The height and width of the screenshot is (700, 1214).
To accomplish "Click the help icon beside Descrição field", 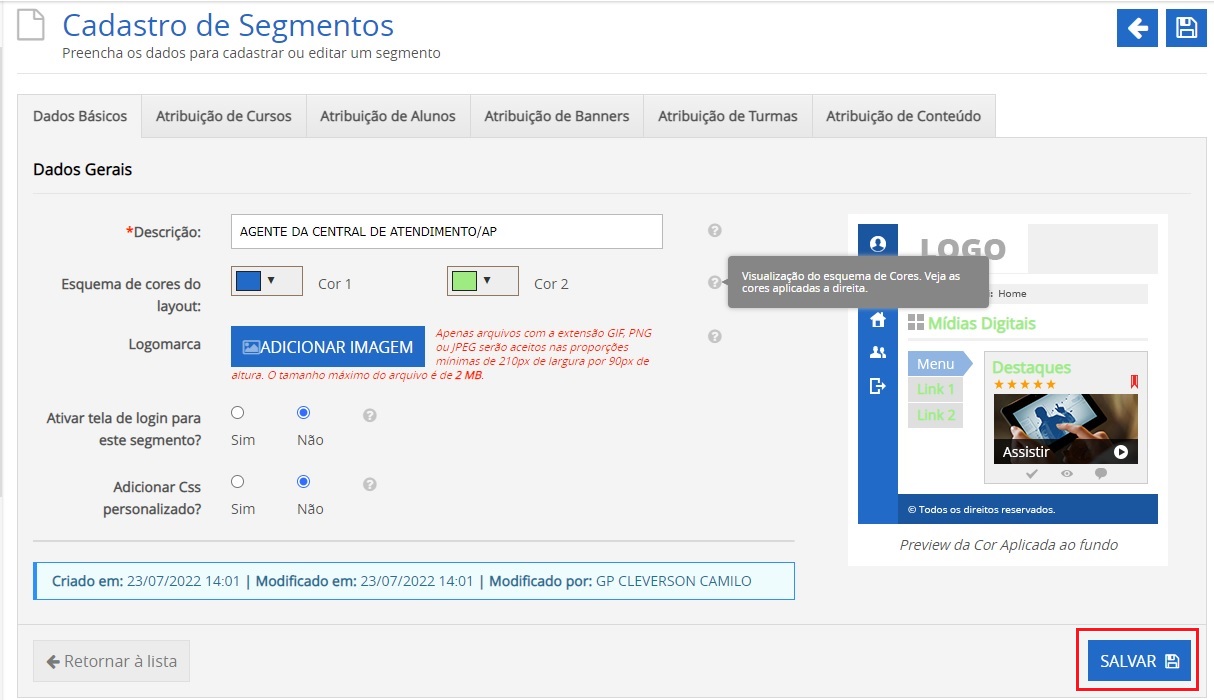I will pos(715,231).
